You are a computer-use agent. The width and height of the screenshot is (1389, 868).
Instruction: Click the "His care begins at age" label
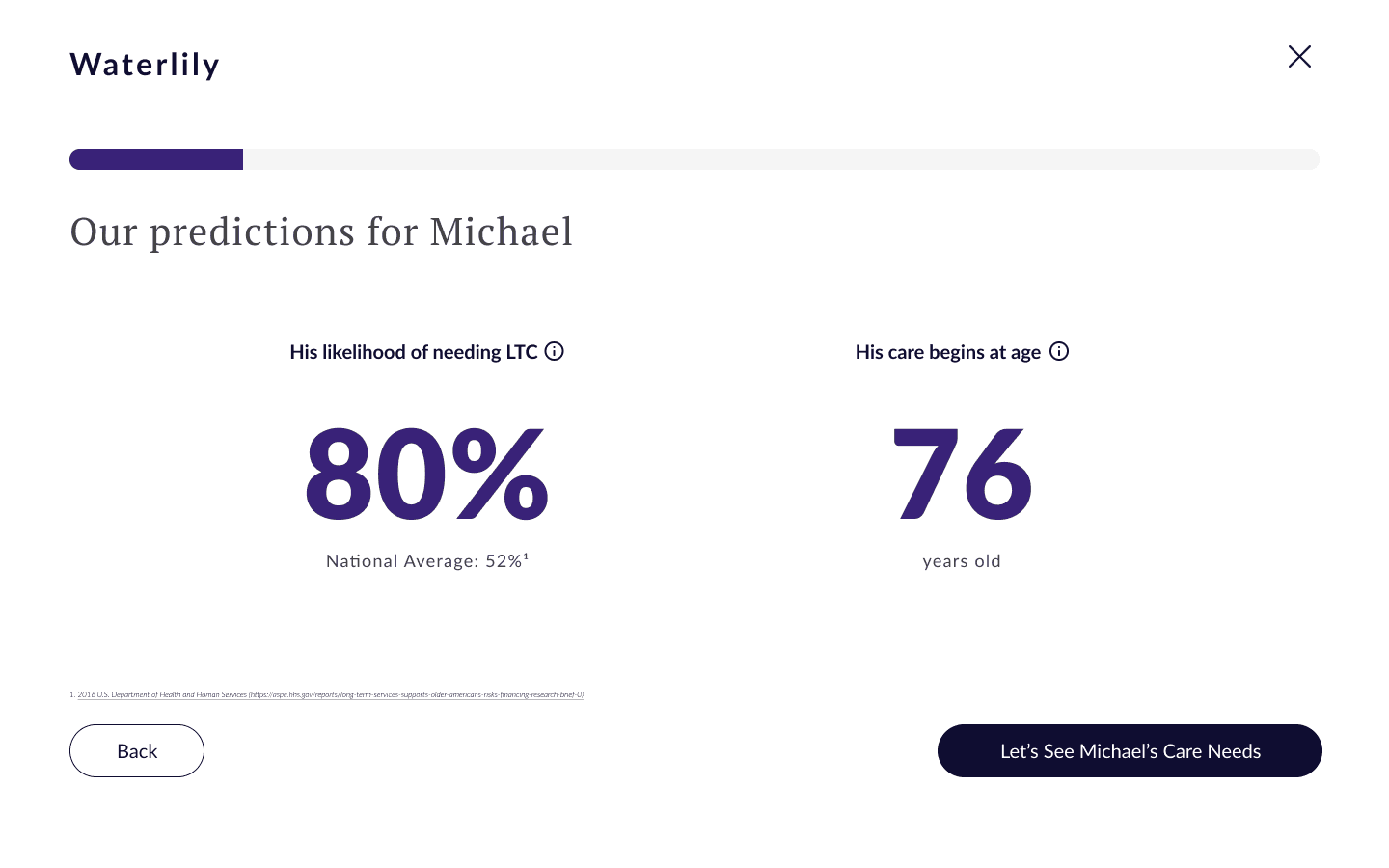point(947,352)
